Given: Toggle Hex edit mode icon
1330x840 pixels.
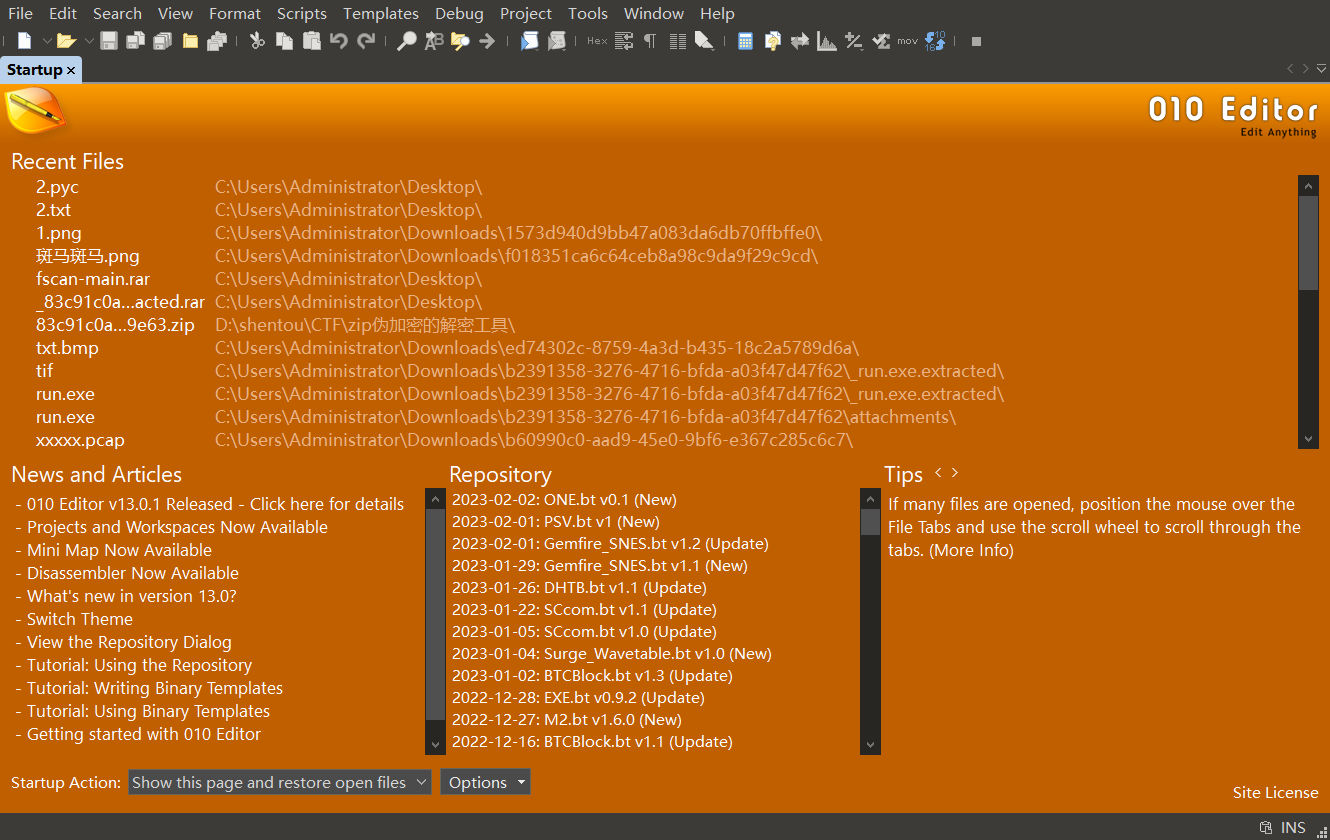Looking at the screenshot, I should tap(597, 41).
